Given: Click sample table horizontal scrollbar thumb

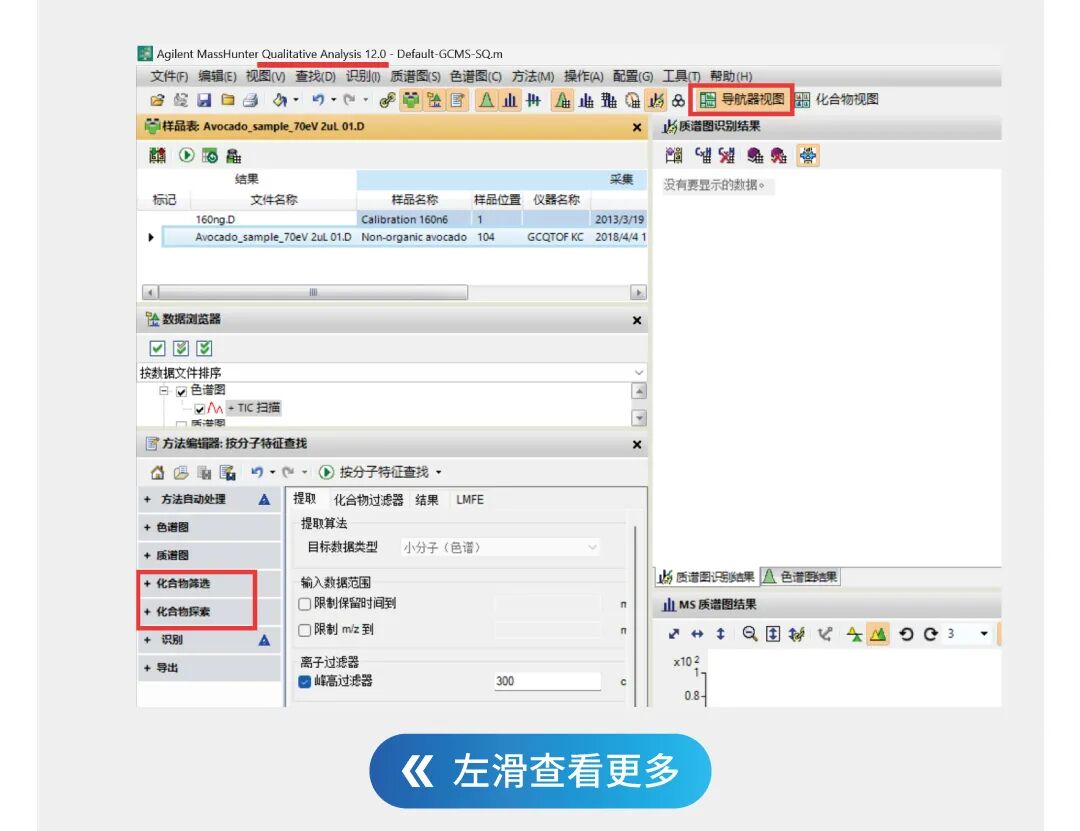Looking at the screenshot, I should 313,292.
